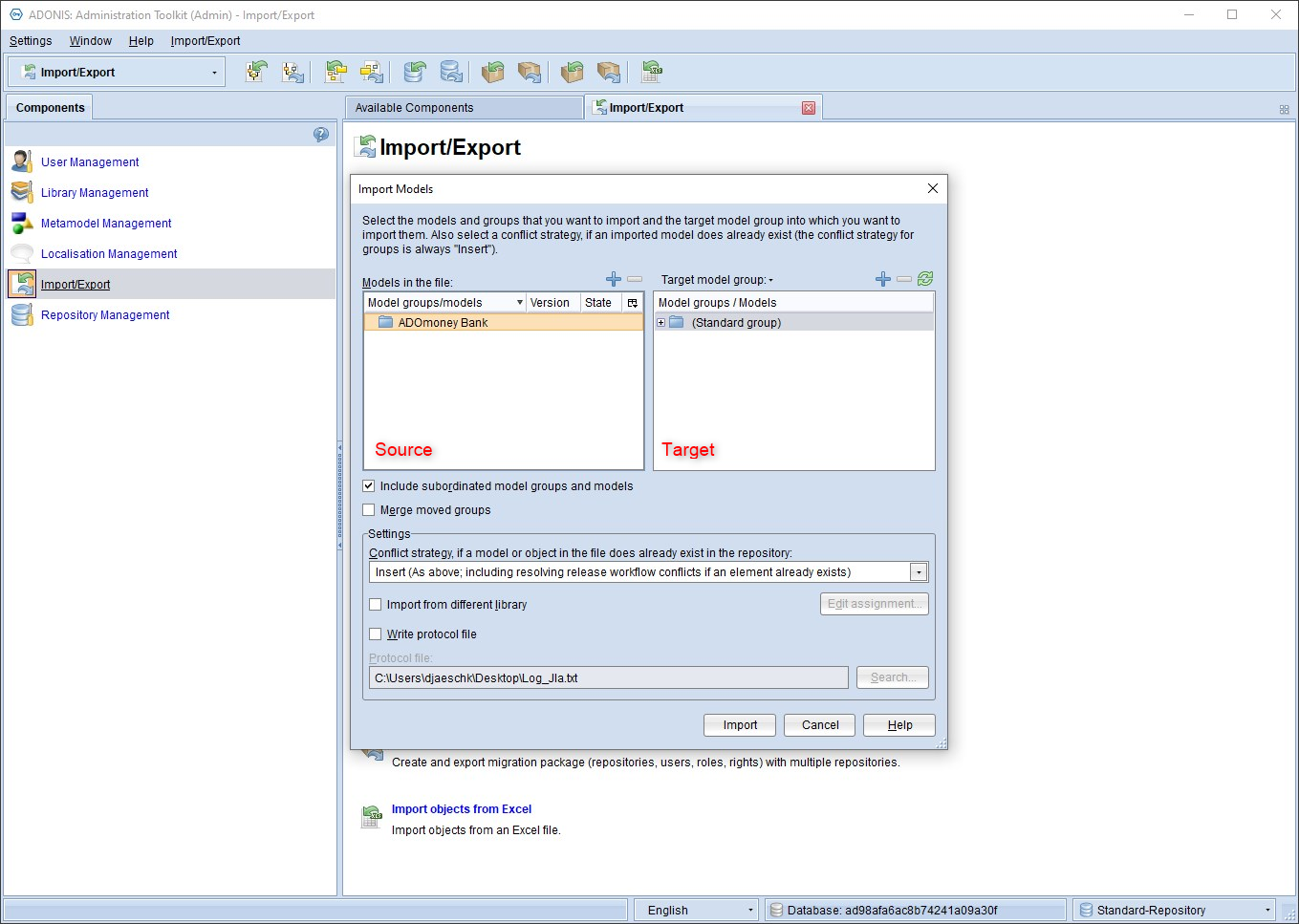The width and height of the screenshot is (1299, 924).
Task: Enable Merge moved groups checkbox
Action: (x=369, y=510)
